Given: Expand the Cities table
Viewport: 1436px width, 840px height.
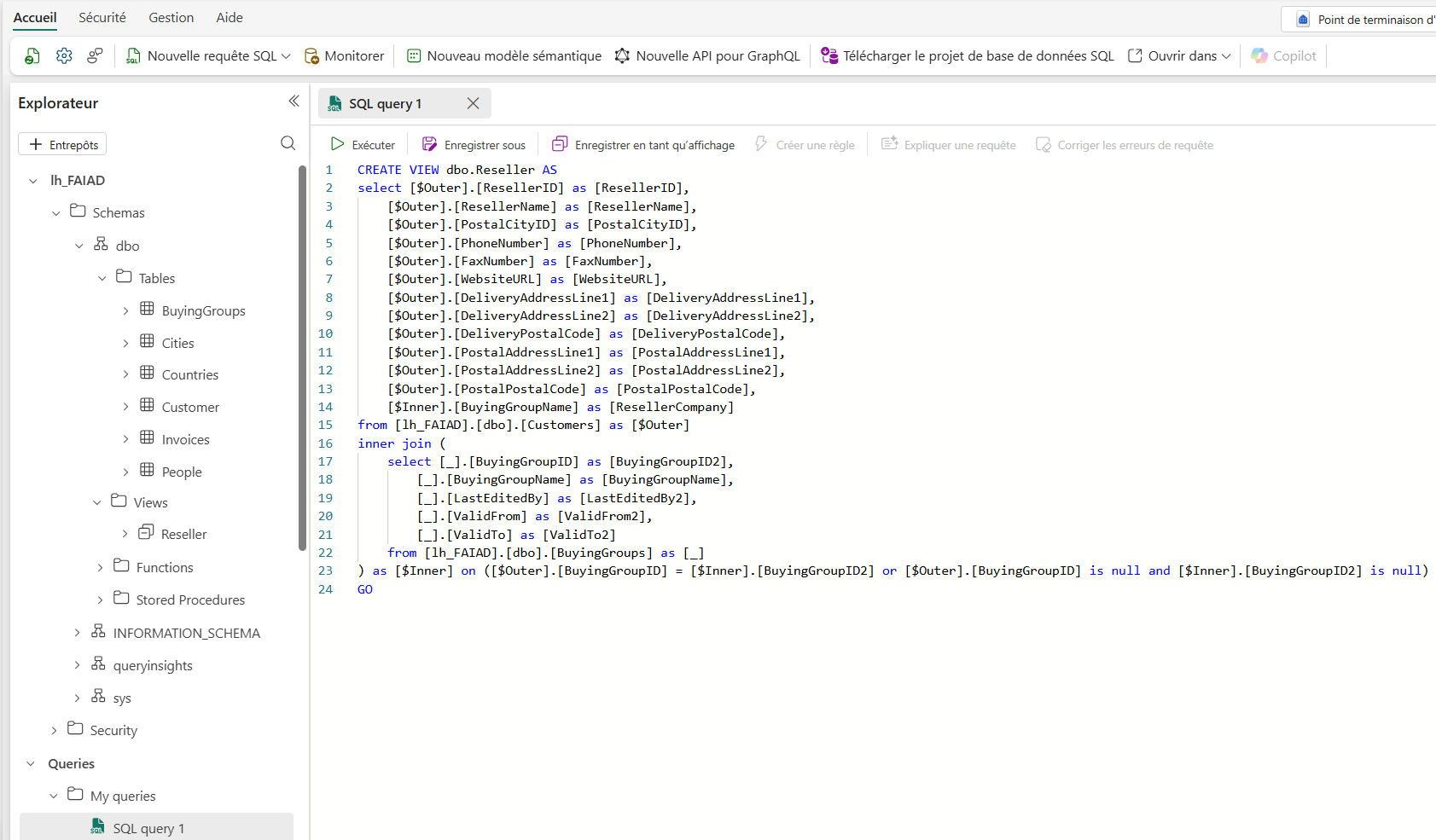Looking at the screenshot, I should [x=125, y=344].
